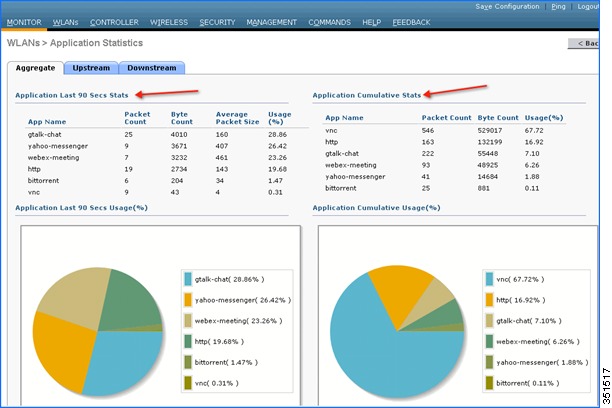Viewport: 612px width, 408px height.
Task: Open the FEEDBACK menu
Action: 411,22
